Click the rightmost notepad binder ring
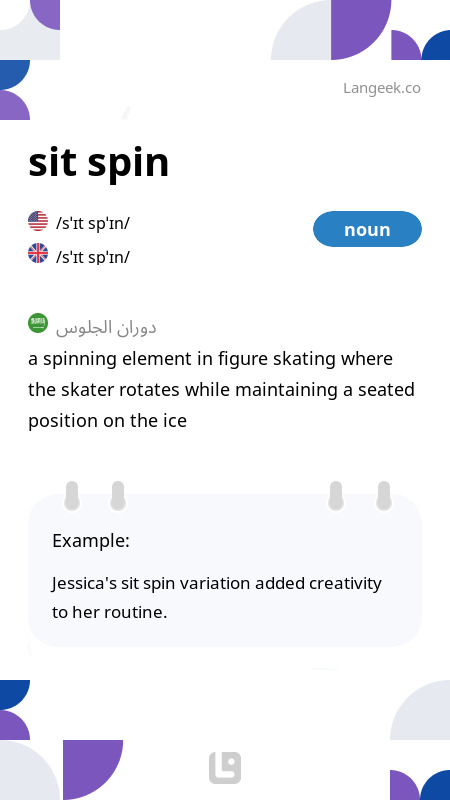 tap(384, 495)
